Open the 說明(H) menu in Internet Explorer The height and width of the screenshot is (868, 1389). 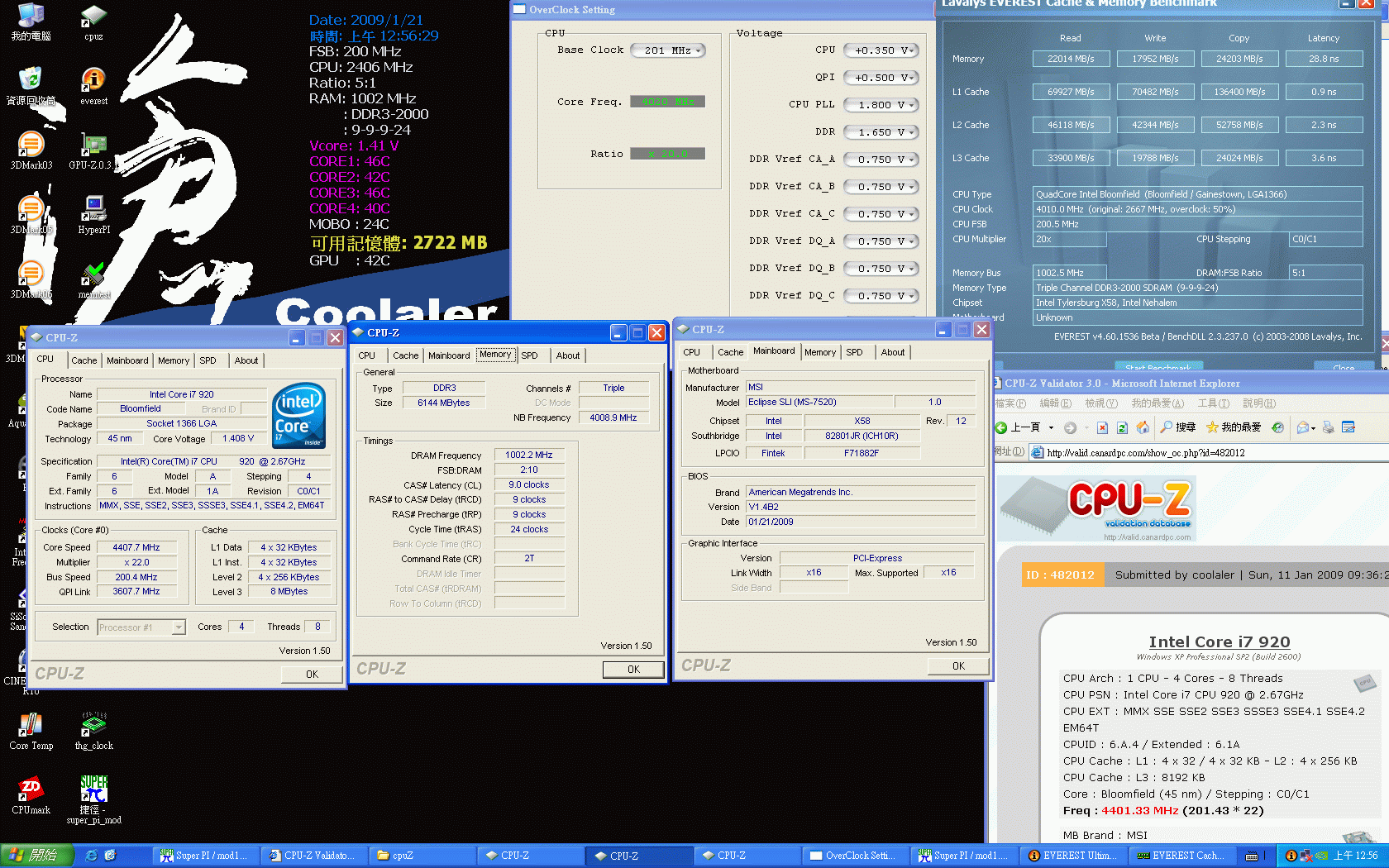[1259, 403]
